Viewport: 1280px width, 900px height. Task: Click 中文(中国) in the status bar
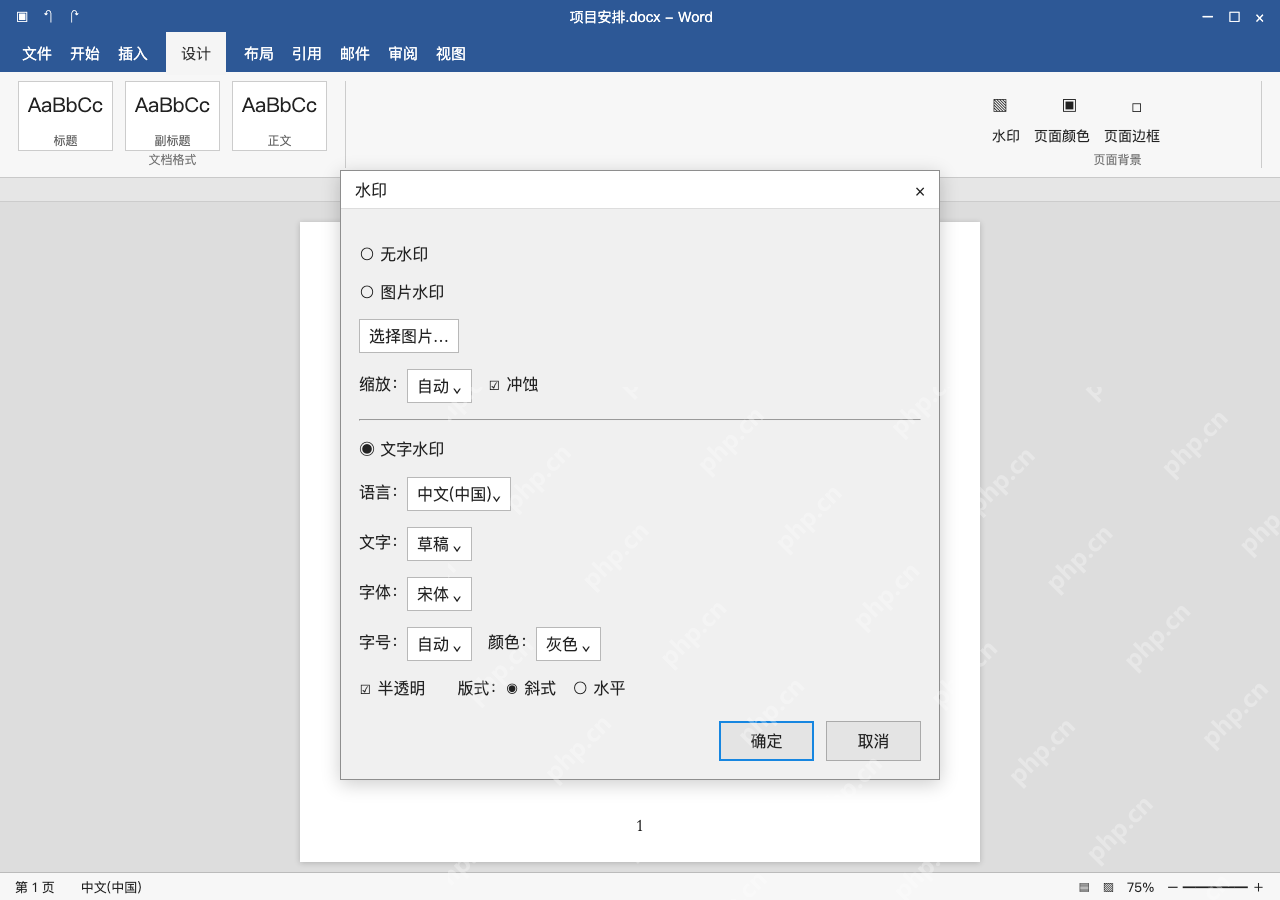111,887
